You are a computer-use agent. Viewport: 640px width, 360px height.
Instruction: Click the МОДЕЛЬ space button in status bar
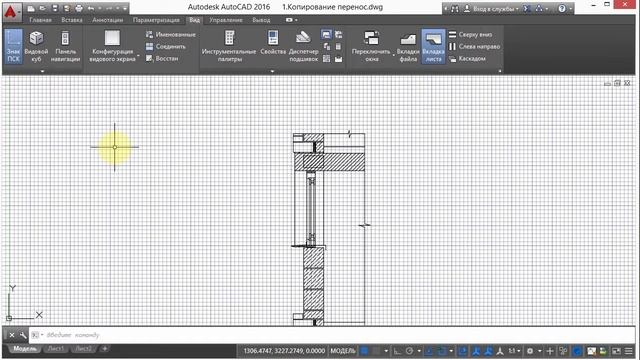[x=342, y=351]
